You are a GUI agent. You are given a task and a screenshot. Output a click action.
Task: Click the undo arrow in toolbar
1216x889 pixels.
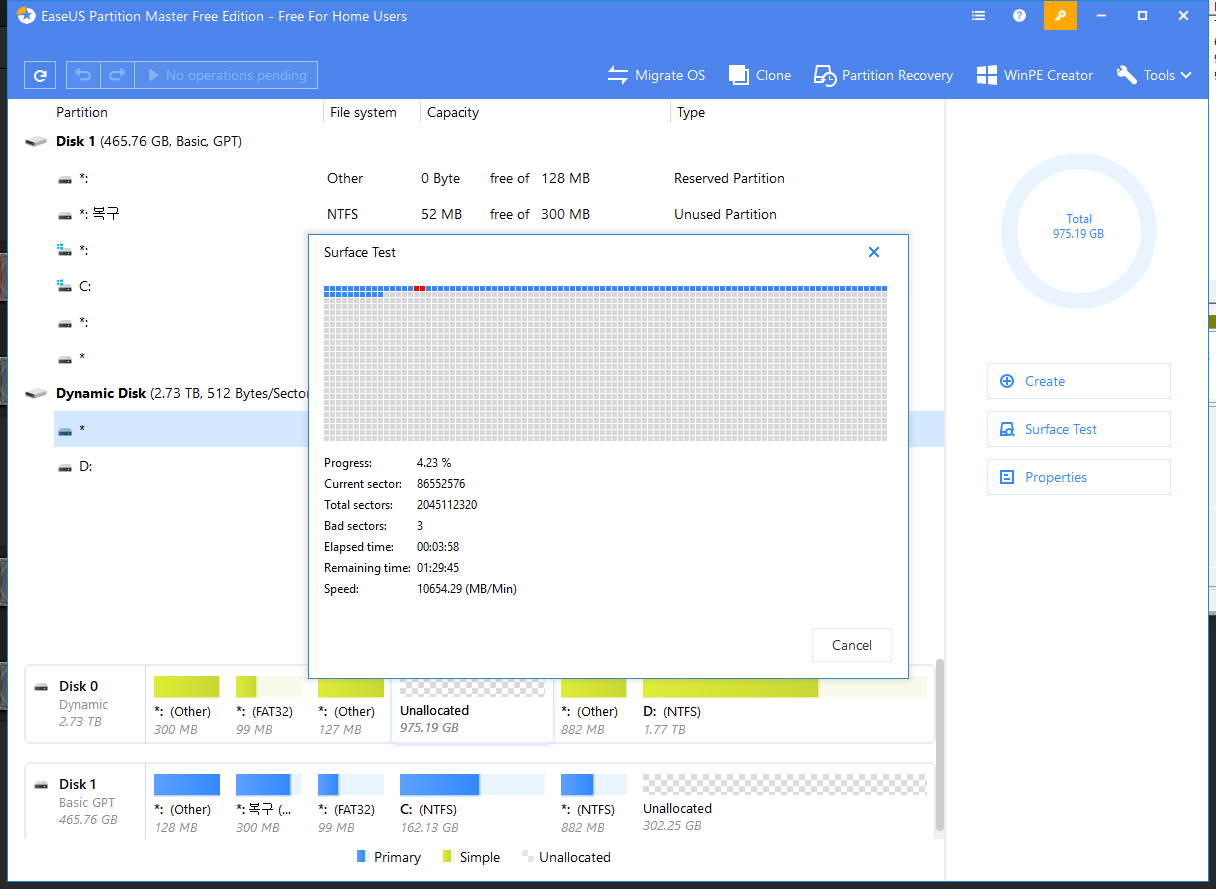(83, 75)
